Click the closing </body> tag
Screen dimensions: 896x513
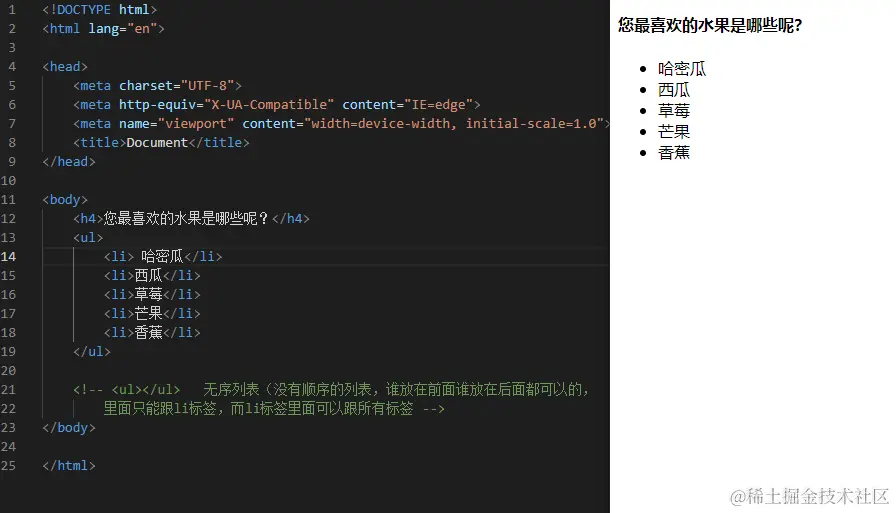69,427
